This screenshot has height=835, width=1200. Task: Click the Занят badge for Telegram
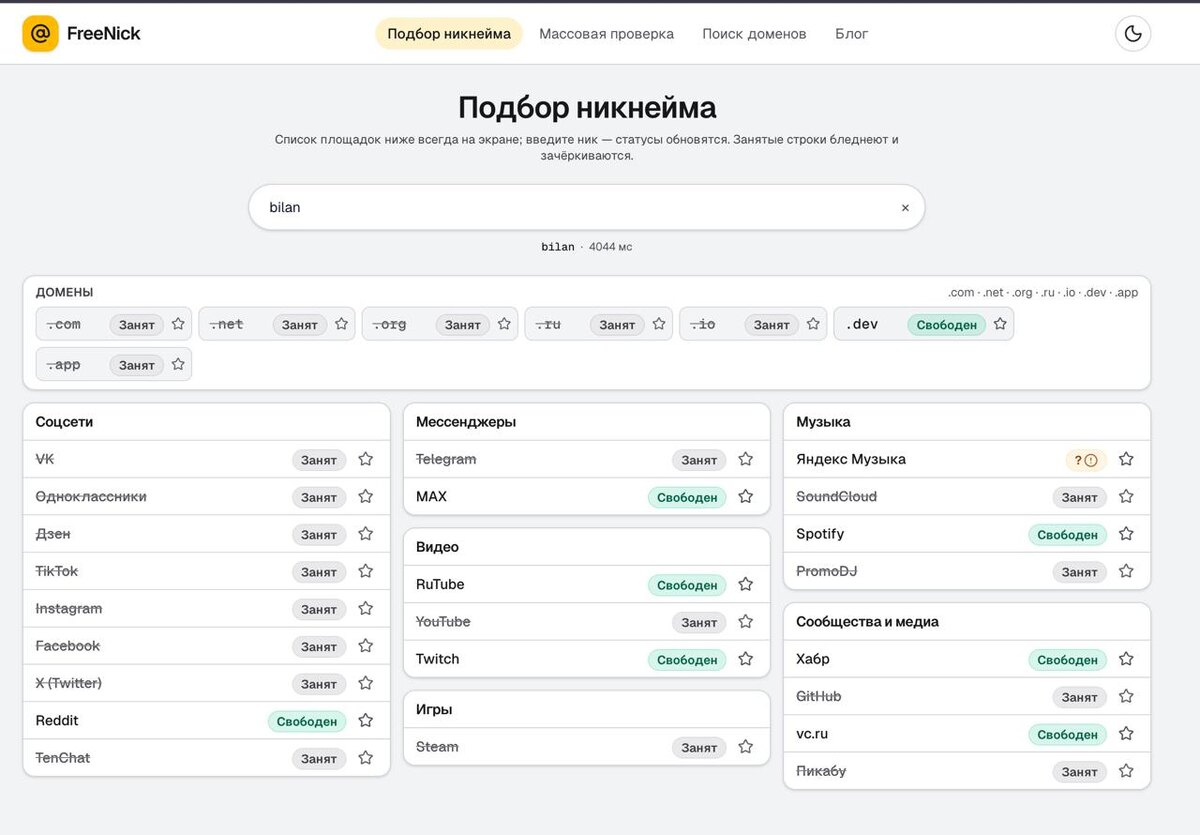tap(699, 460)
